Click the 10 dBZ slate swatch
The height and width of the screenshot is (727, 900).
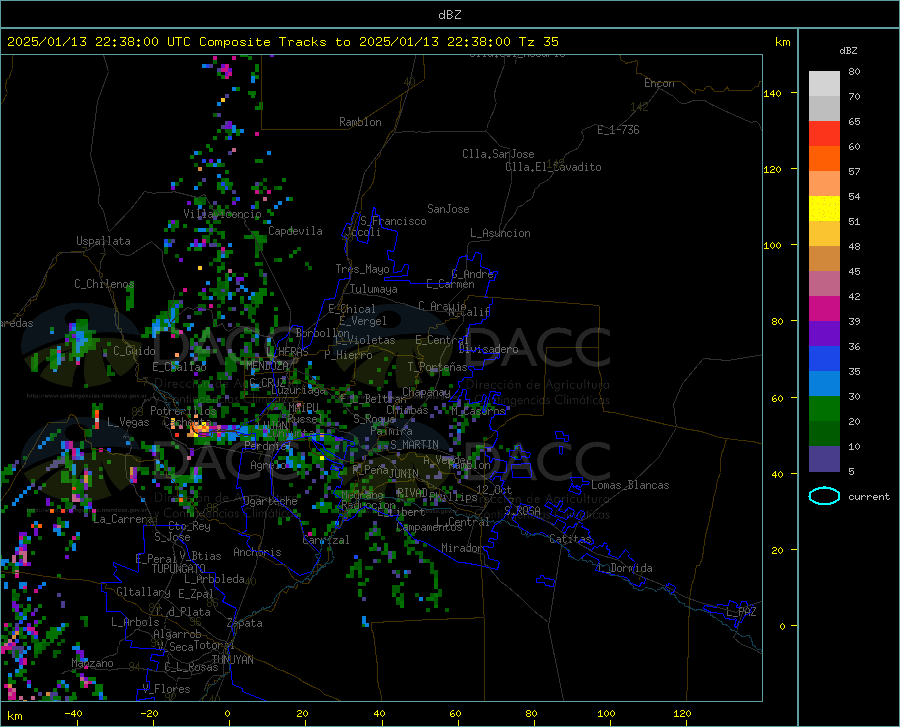click(824, 458)
